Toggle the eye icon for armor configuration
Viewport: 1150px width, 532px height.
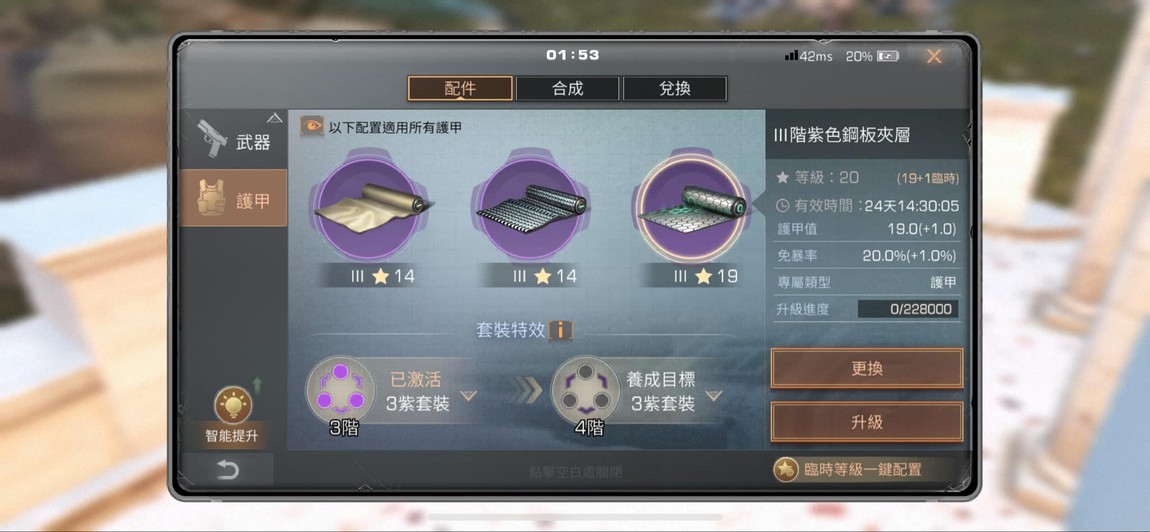(x=312, y=126)
